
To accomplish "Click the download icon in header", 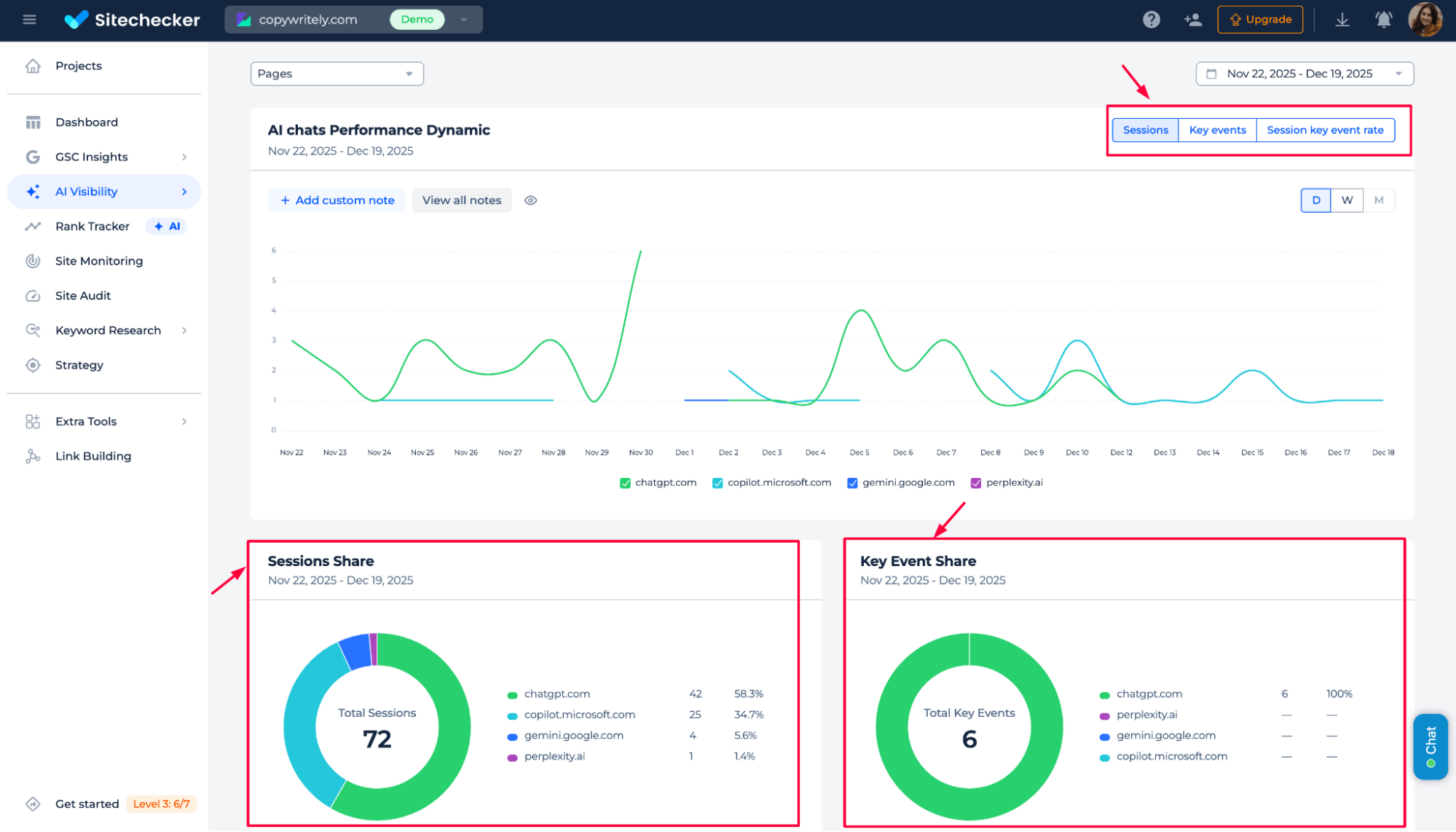I will (1342, 20).
